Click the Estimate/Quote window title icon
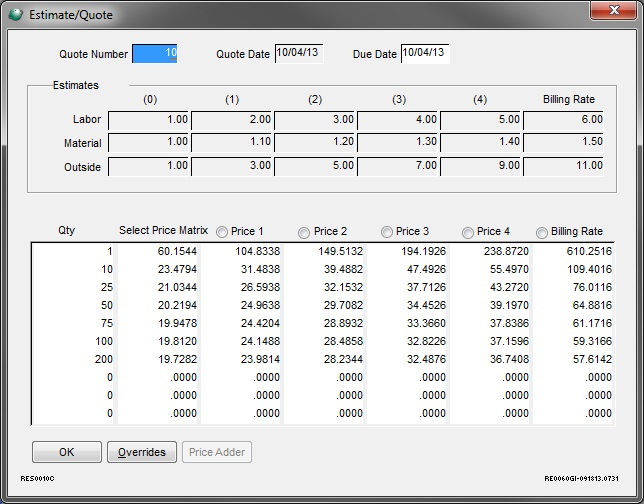Viewport: 644px width, 504px height. click(16, 15)
